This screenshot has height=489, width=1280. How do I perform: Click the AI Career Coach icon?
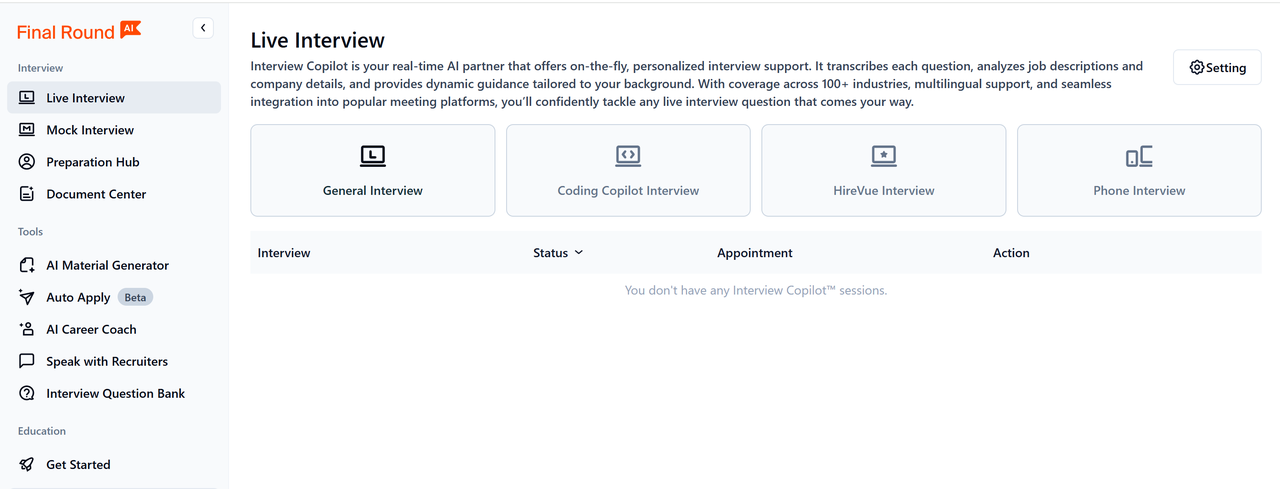tap(27, 329)
